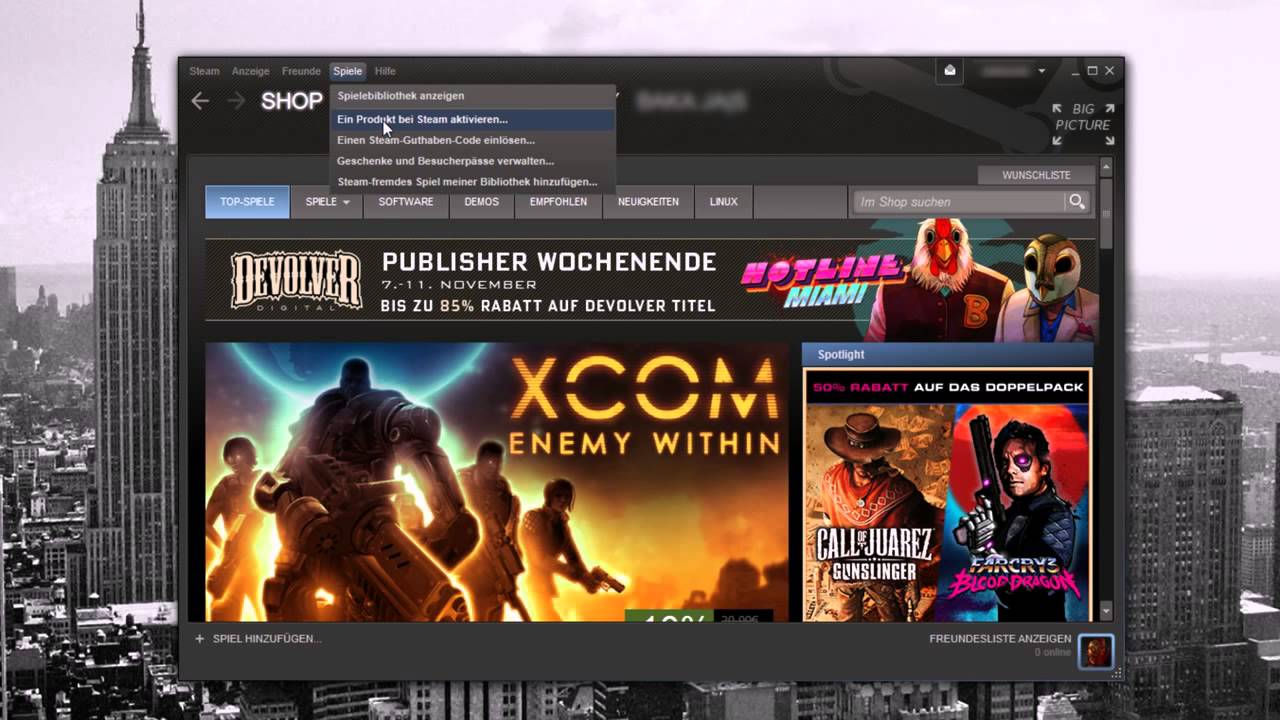Click FREUNDESLISTE ANZEIGEN

[x=1000, y=638]
